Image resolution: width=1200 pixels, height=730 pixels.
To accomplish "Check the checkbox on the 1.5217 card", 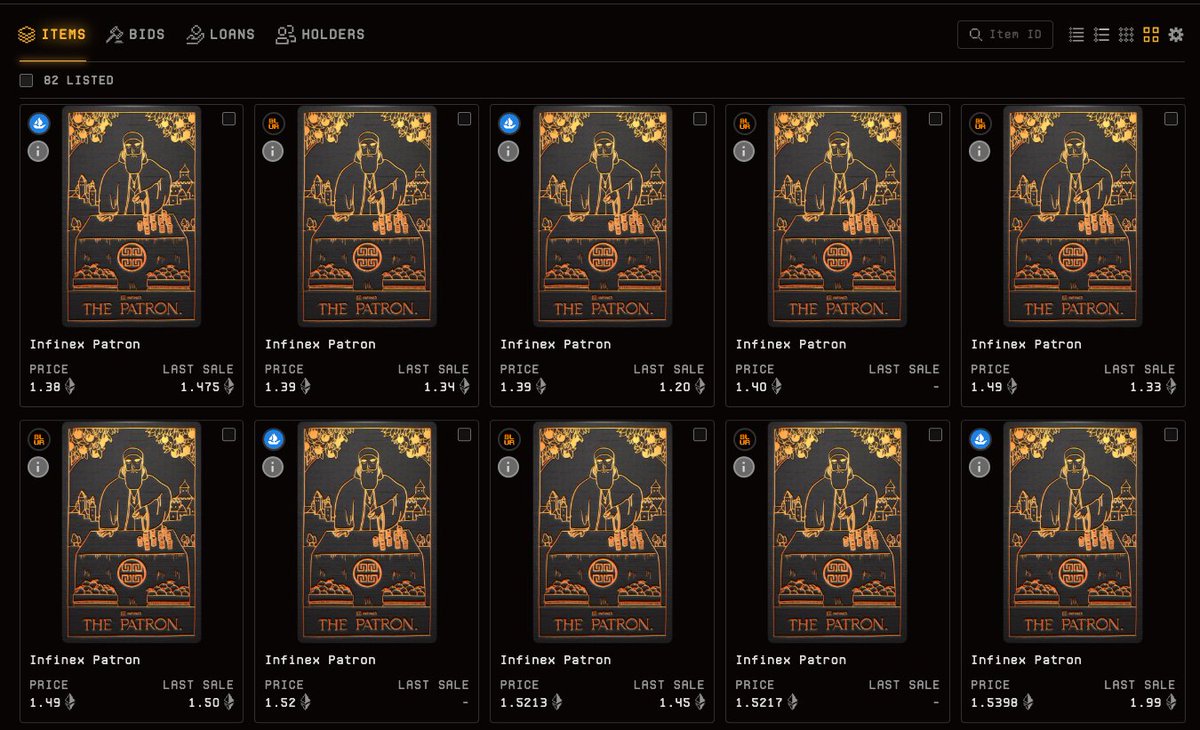I will [x=935, y=434].
